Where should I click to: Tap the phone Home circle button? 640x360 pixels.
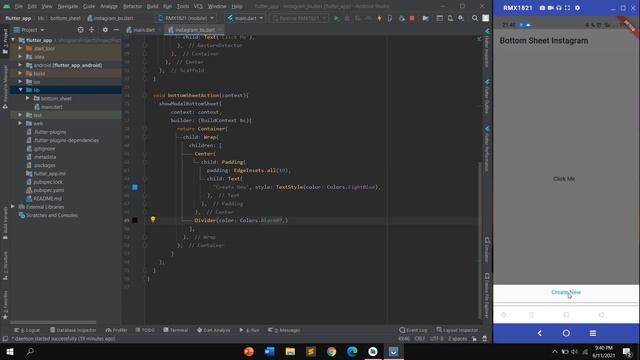(x=566, y=333)
